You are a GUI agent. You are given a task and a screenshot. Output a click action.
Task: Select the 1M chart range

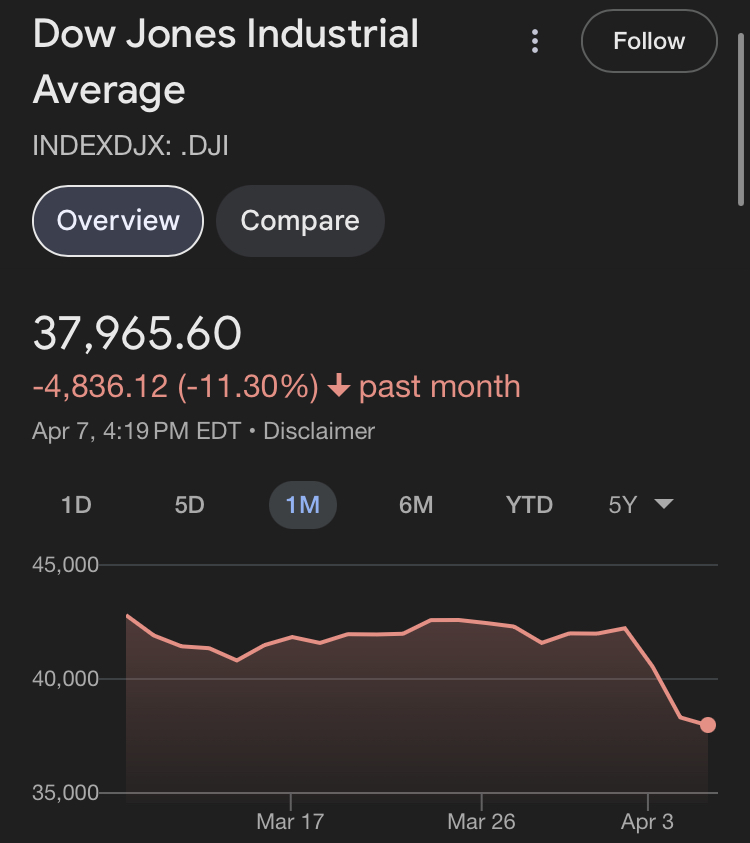[x=303, y=505]
